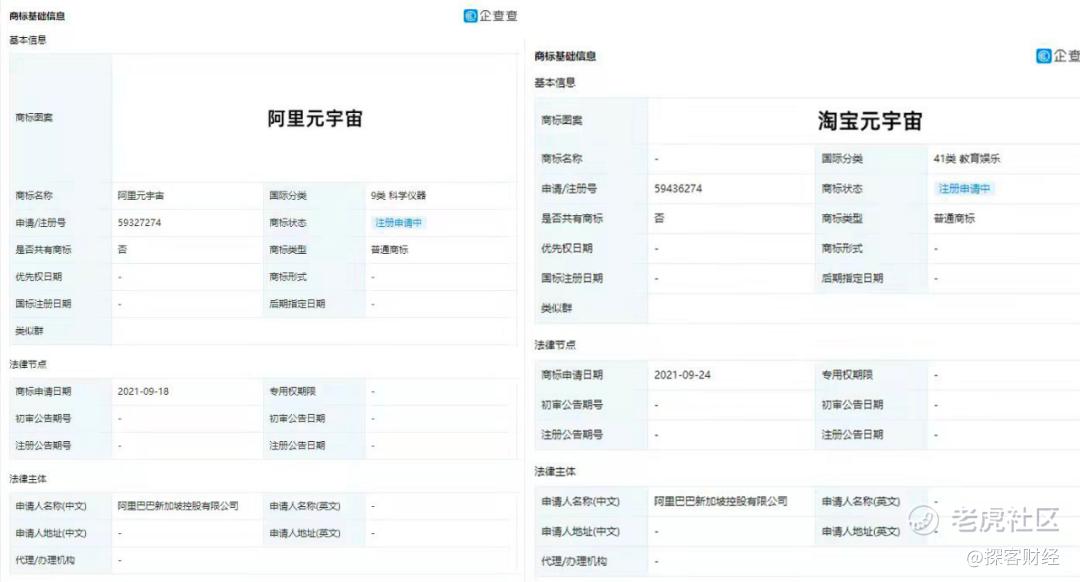Viewport: 1080px width, 582px height.
Task: Click the 商标图案 label in 阿里元宇宙 panel
Action: (34, 117)
